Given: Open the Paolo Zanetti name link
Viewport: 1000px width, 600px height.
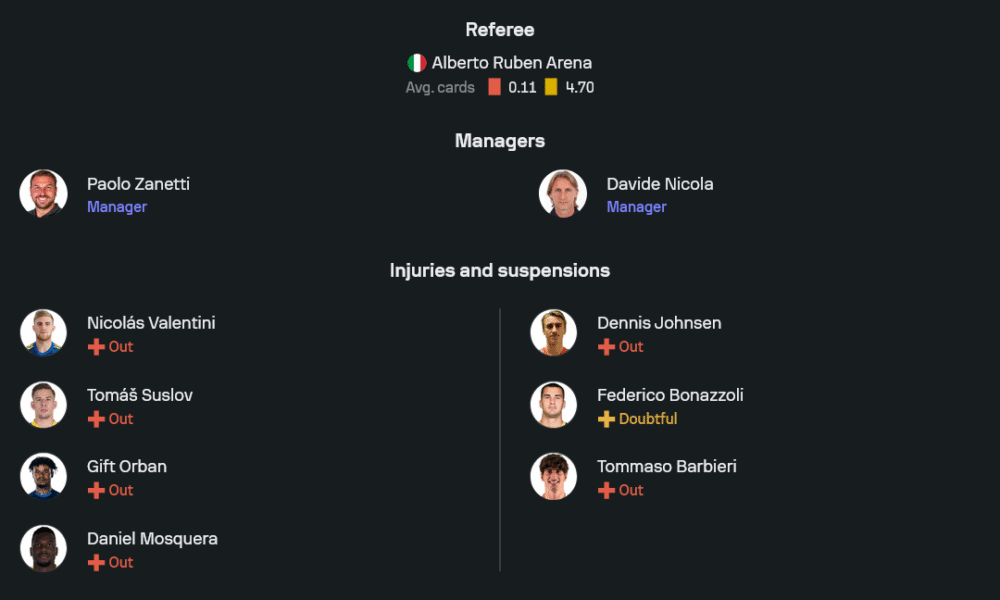Looking at the screenshot, I should click(138, 184).
